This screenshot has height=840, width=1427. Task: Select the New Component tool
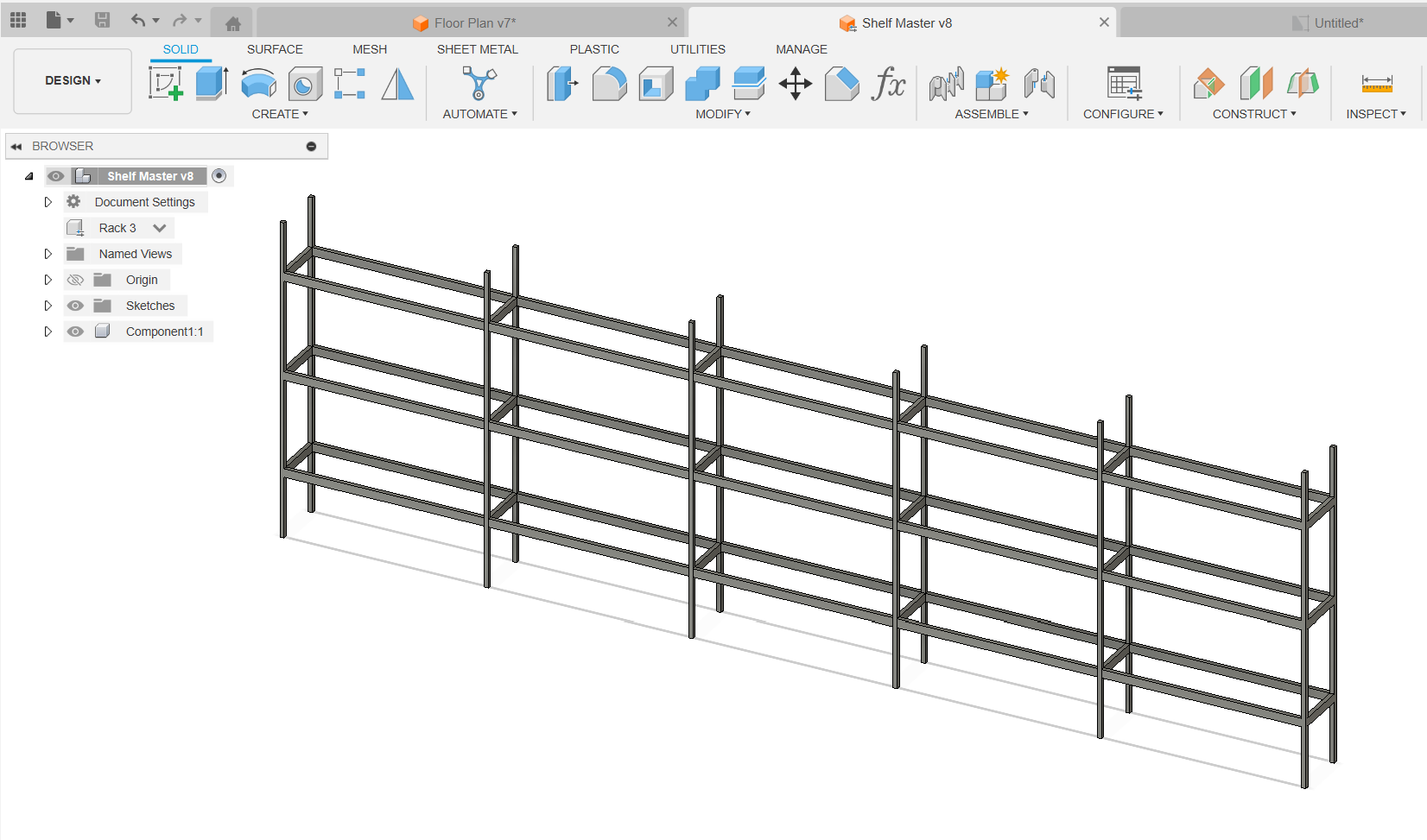click(992, 84)
